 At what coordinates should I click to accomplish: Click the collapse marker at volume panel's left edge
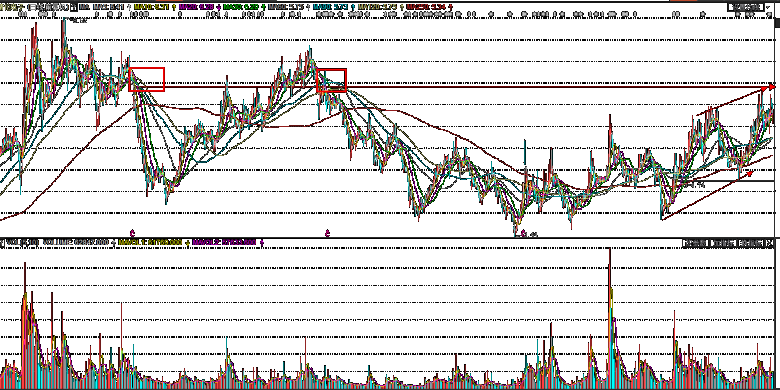tap(2, 243)
